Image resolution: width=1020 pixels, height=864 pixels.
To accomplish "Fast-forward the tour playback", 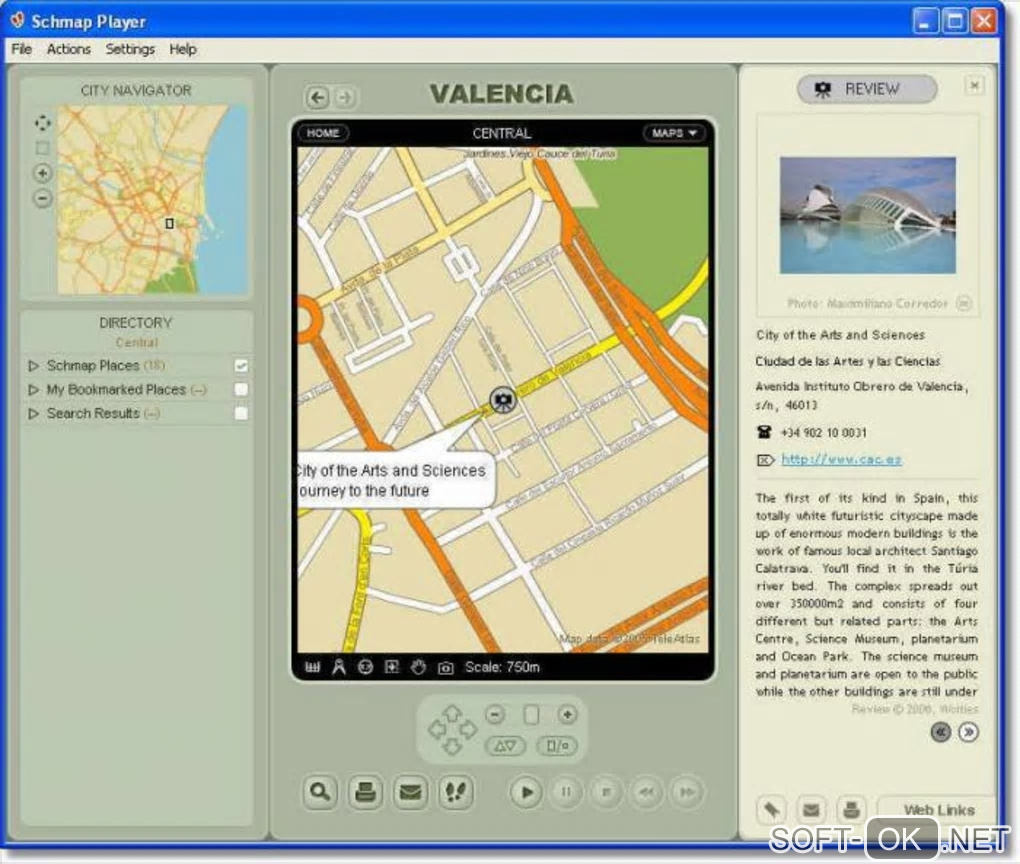I will (x=687, y=792).
